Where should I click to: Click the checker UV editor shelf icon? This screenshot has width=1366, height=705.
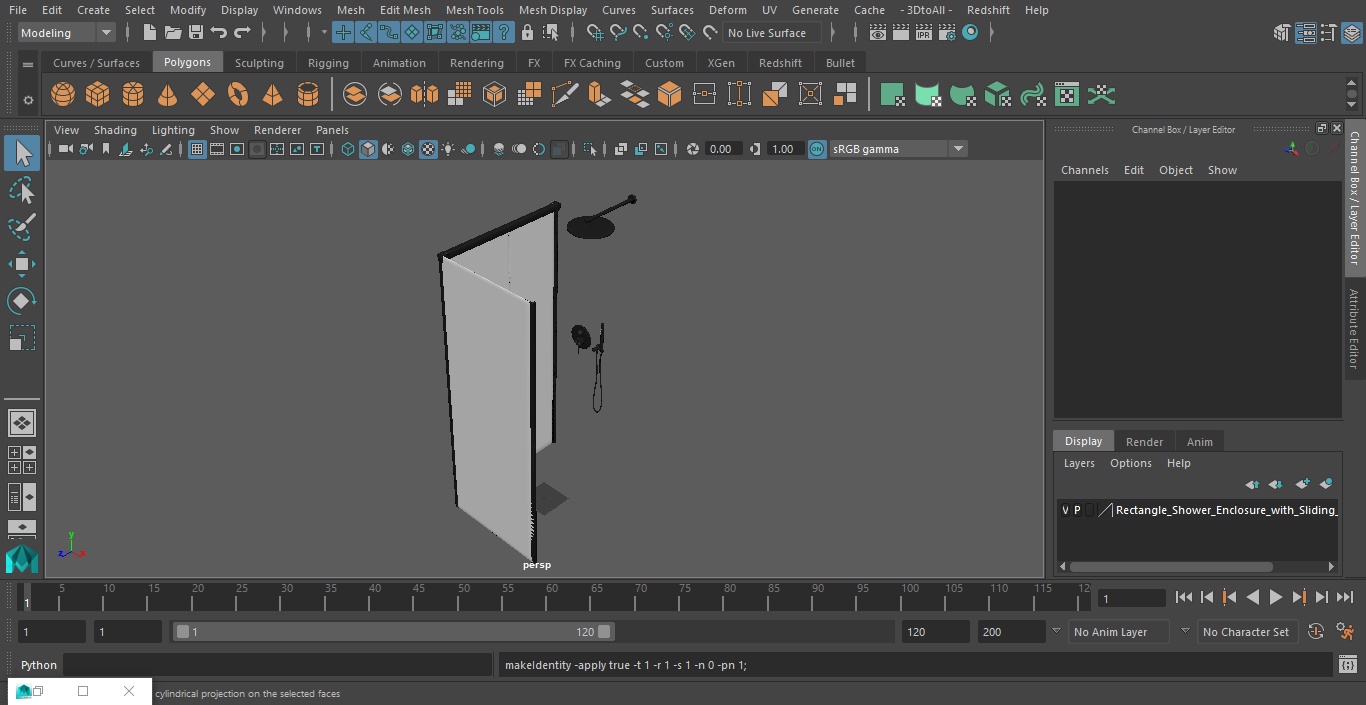[1067, 95]
